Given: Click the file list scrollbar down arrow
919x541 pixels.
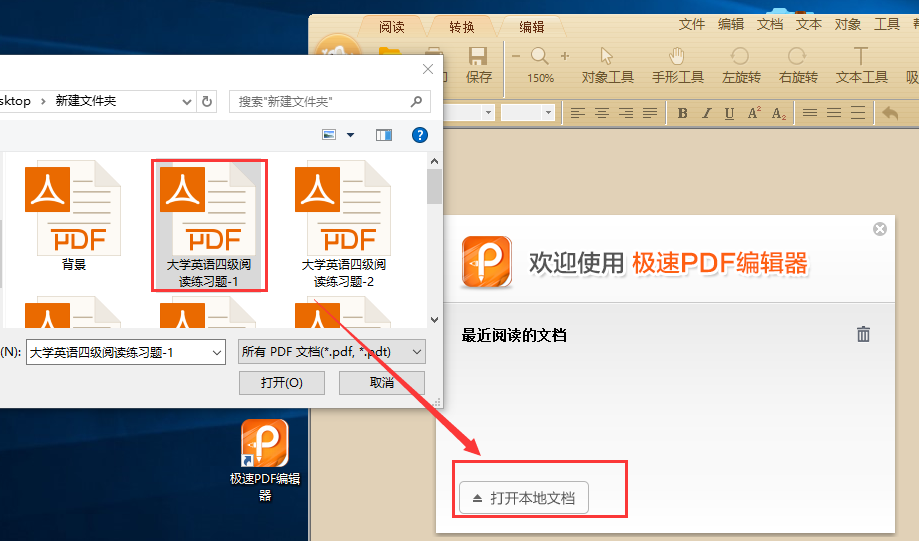Looking at the screenshot, I should (x=434, y=319).
